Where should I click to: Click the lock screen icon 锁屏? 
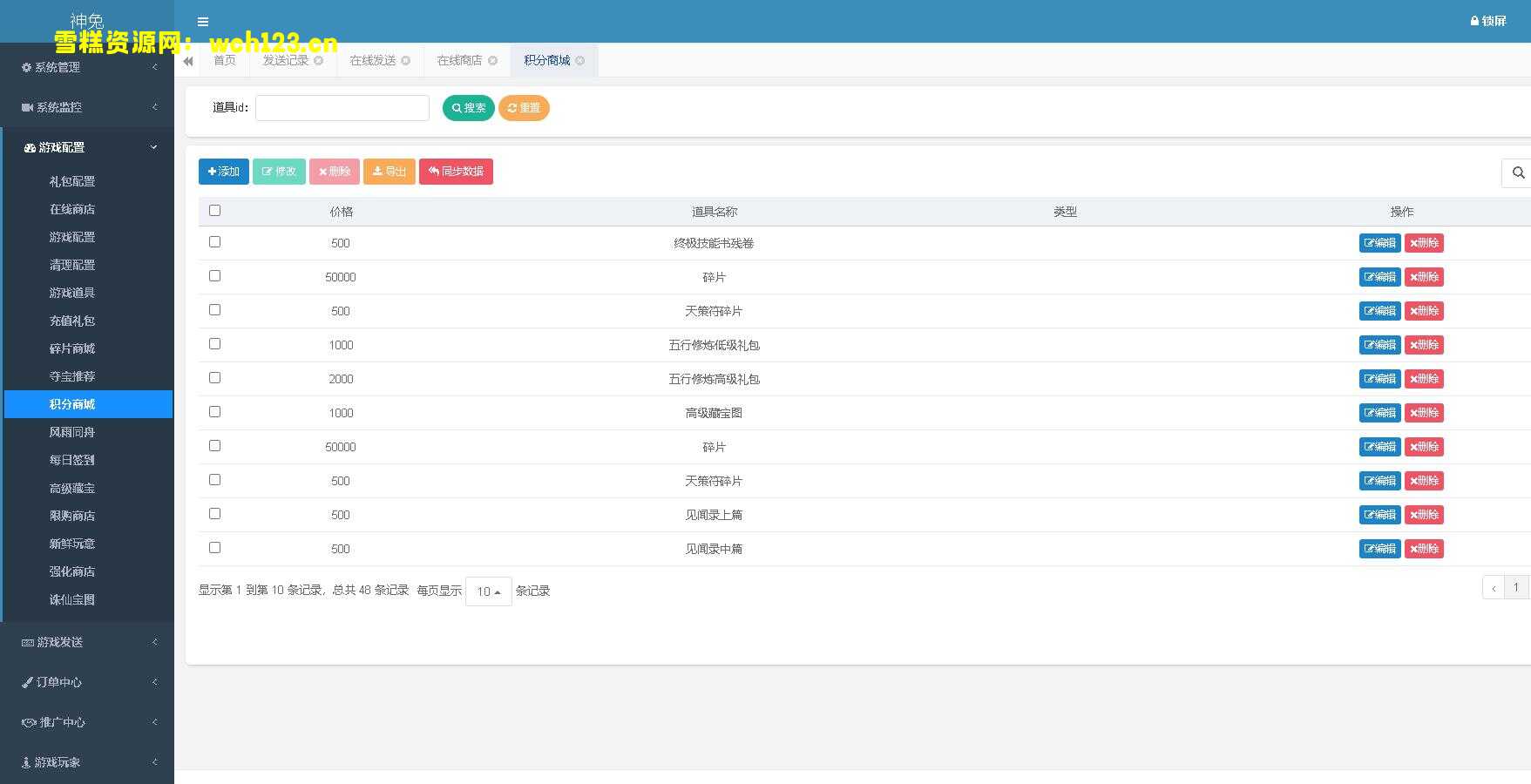1487,21
